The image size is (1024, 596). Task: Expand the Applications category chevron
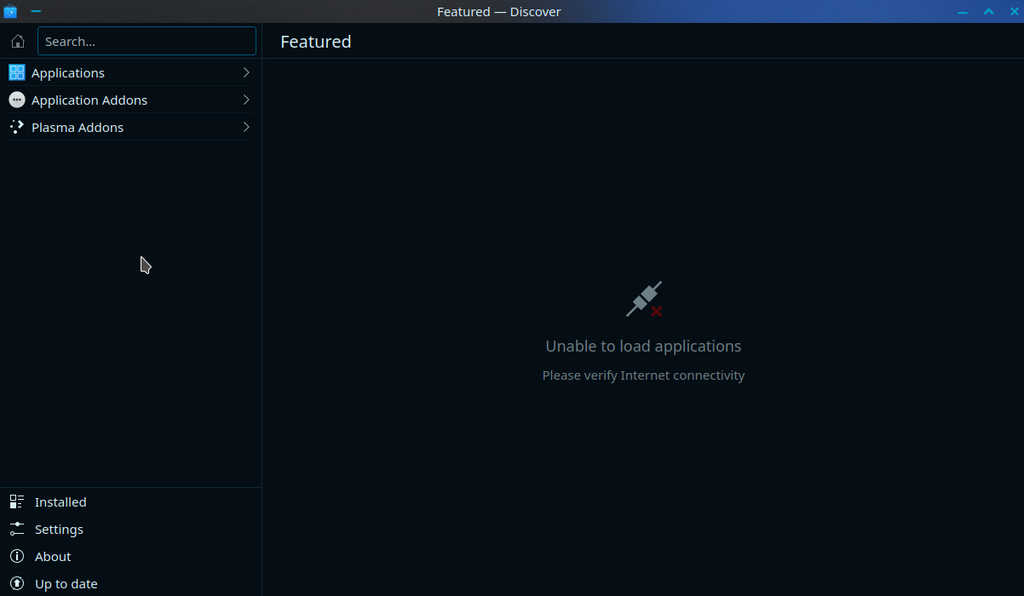click(246, 72)
